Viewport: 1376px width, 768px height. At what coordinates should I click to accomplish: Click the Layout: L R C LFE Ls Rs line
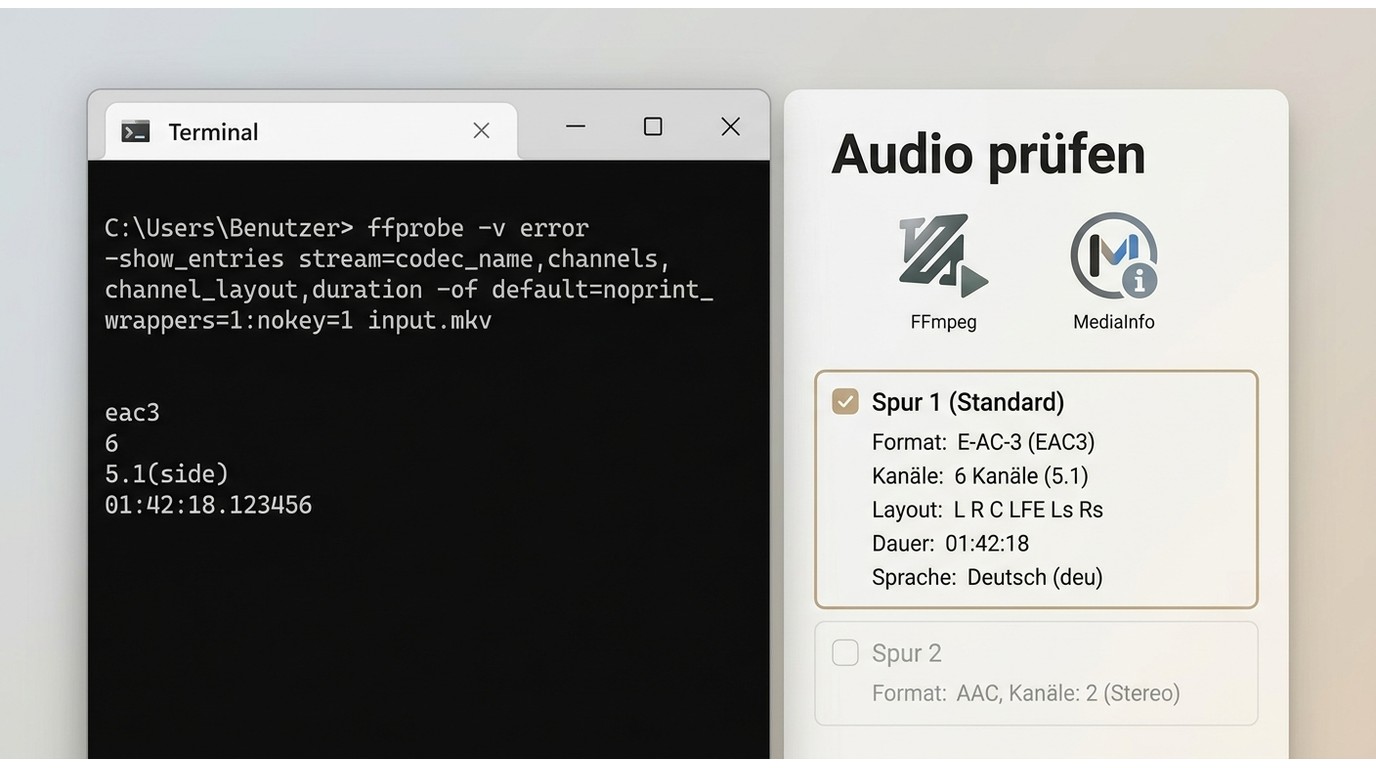[x=987, y=510]
